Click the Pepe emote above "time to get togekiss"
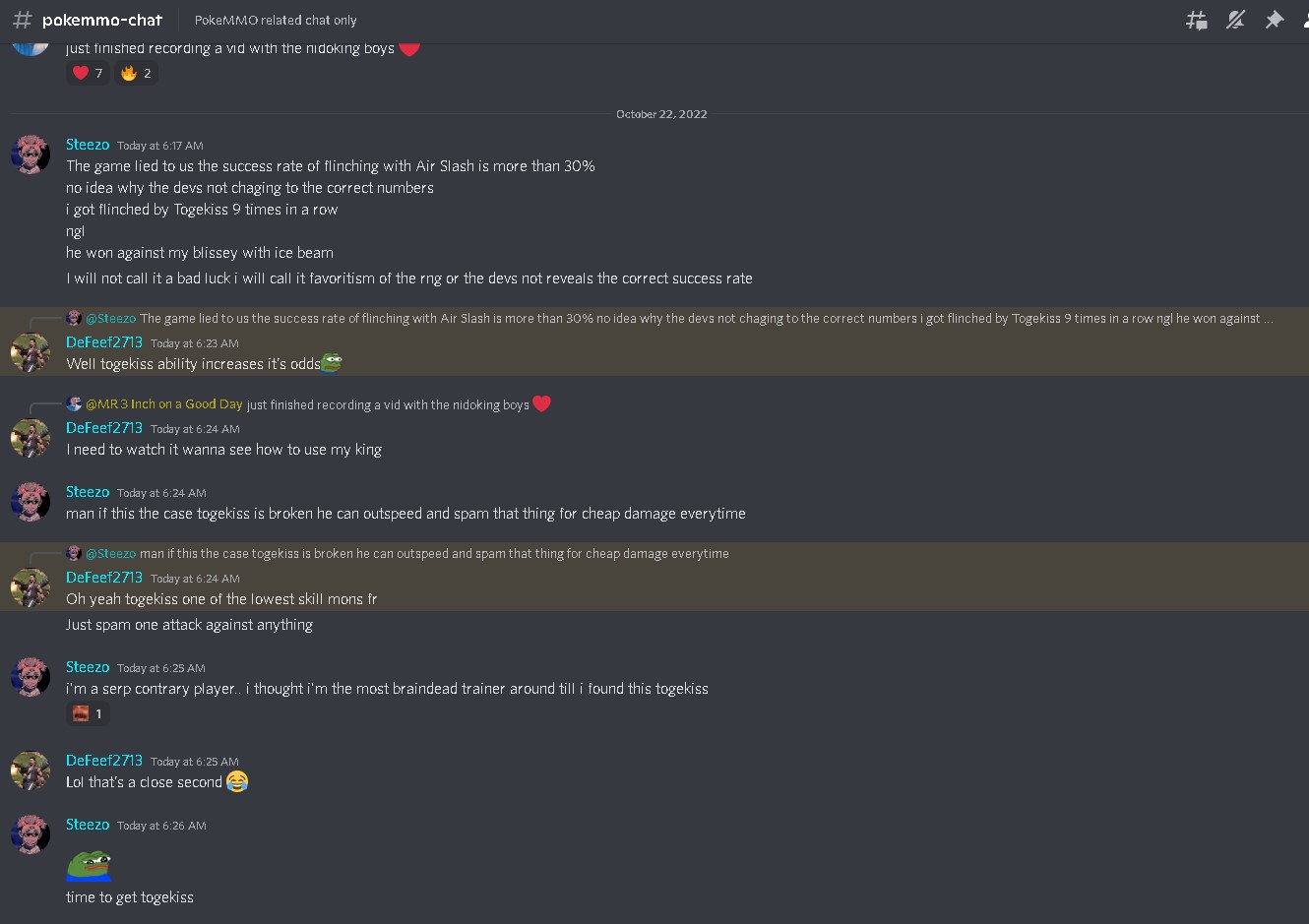The height and width of the screenshot is (924, 1309). pyautogui.click(x=89, y=866)
